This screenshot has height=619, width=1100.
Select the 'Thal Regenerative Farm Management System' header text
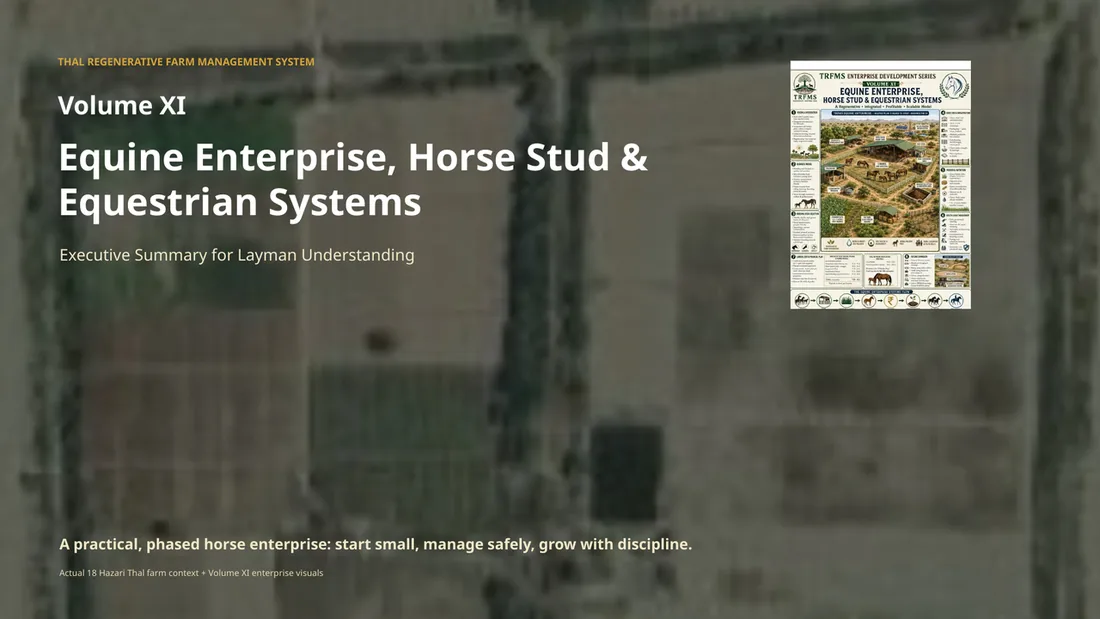(186, 62)
